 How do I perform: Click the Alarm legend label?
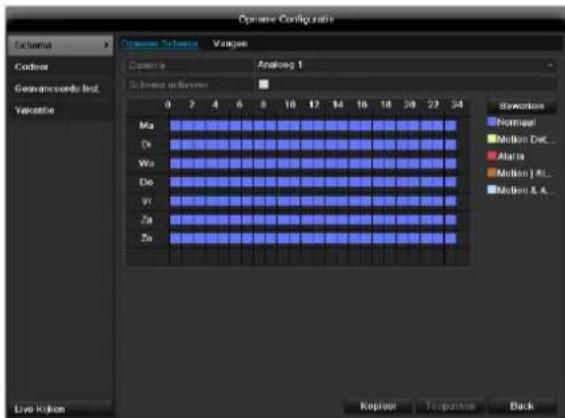(511, 156)
